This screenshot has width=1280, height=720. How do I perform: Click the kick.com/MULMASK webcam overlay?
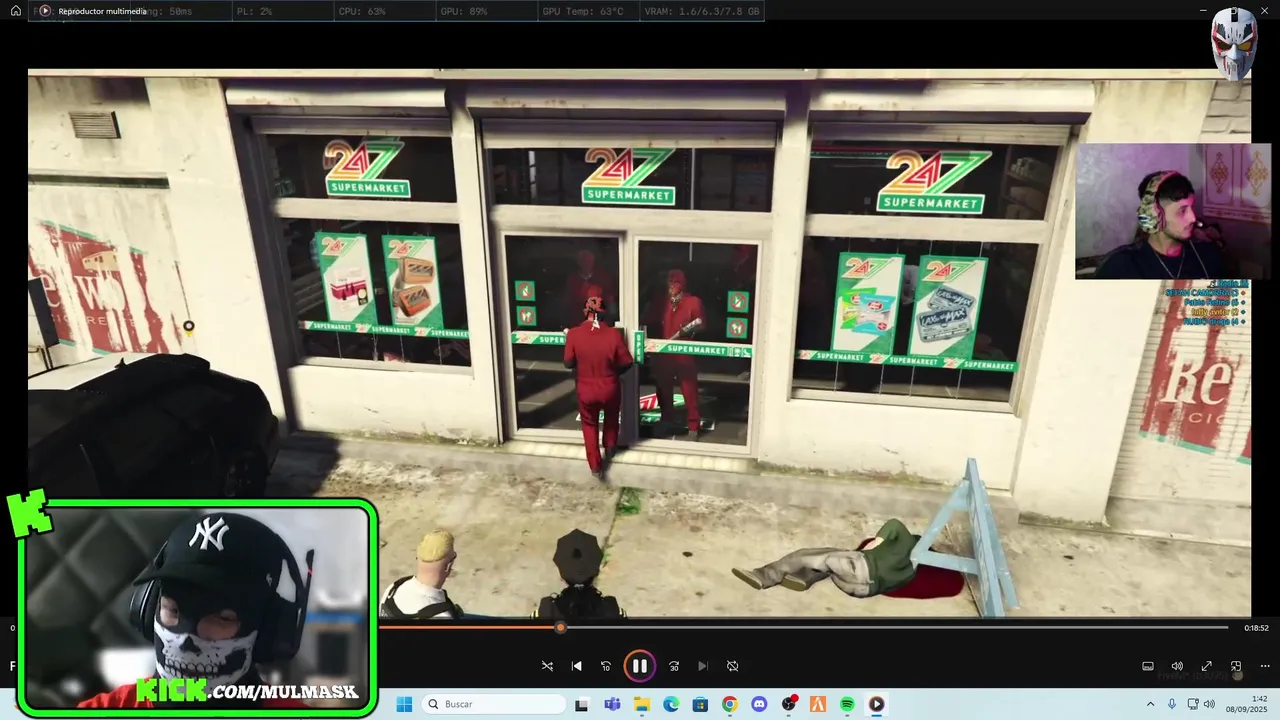click(198, 608)
